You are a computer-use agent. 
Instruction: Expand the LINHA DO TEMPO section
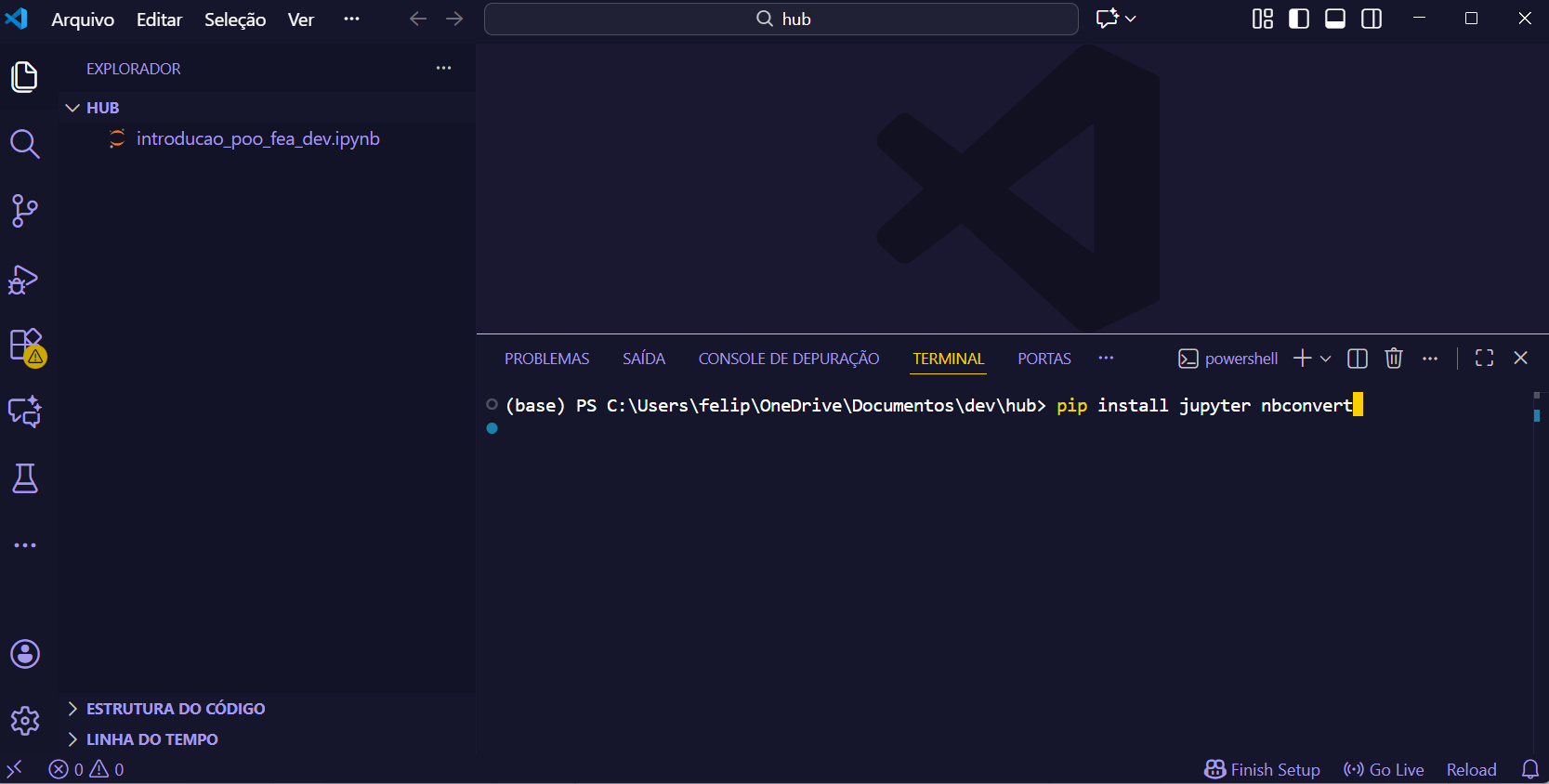tap(151, 739)
